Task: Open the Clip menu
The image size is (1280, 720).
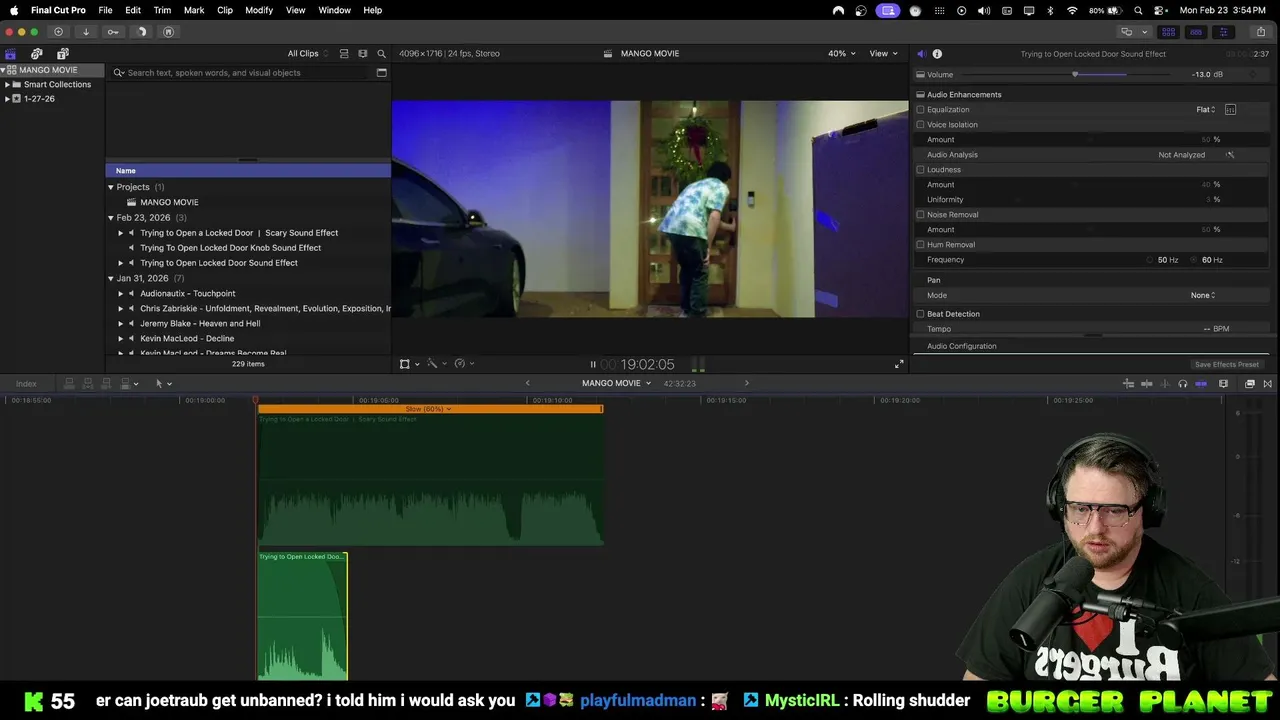Action: click(225, 10)
